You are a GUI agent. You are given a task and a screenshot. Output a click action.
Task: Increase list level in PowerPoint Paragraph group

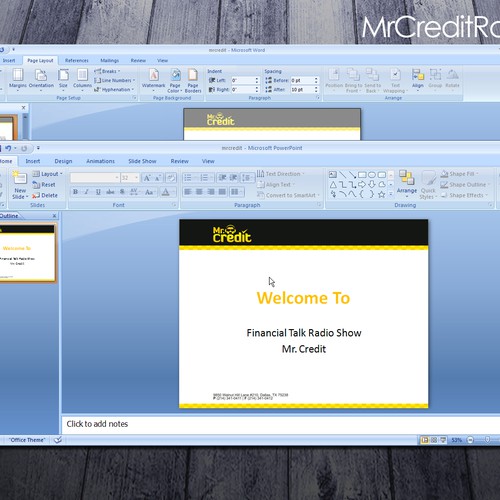pos(234,178)
